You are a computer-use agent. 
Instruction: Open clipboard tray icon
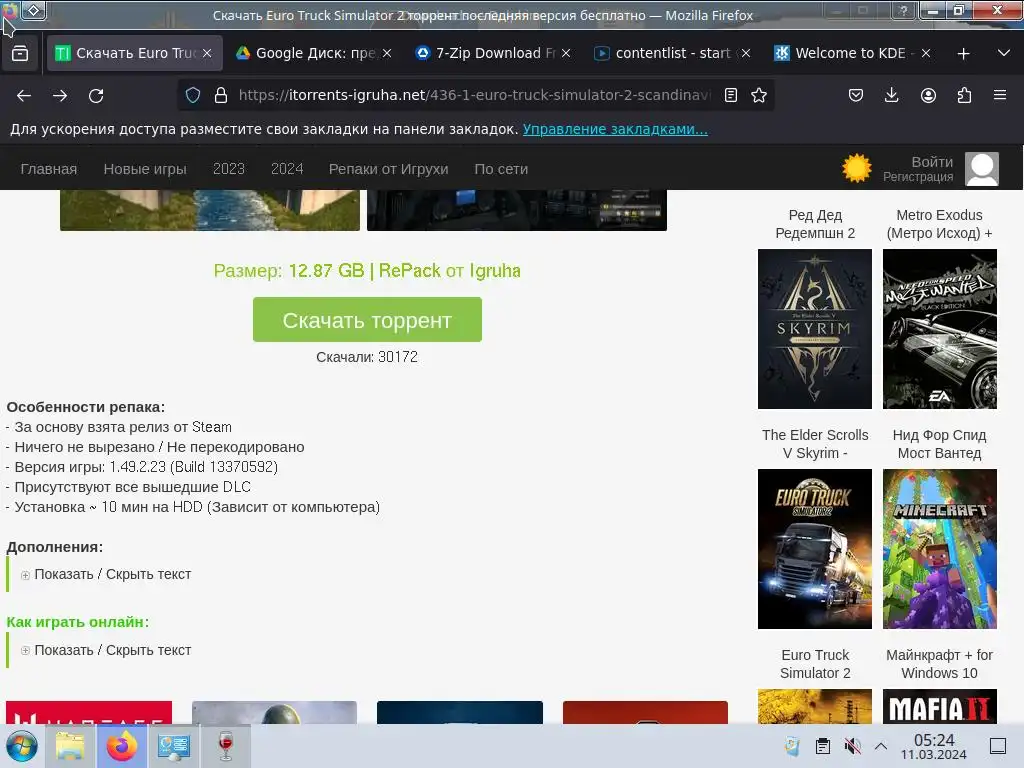pos(823,746)
